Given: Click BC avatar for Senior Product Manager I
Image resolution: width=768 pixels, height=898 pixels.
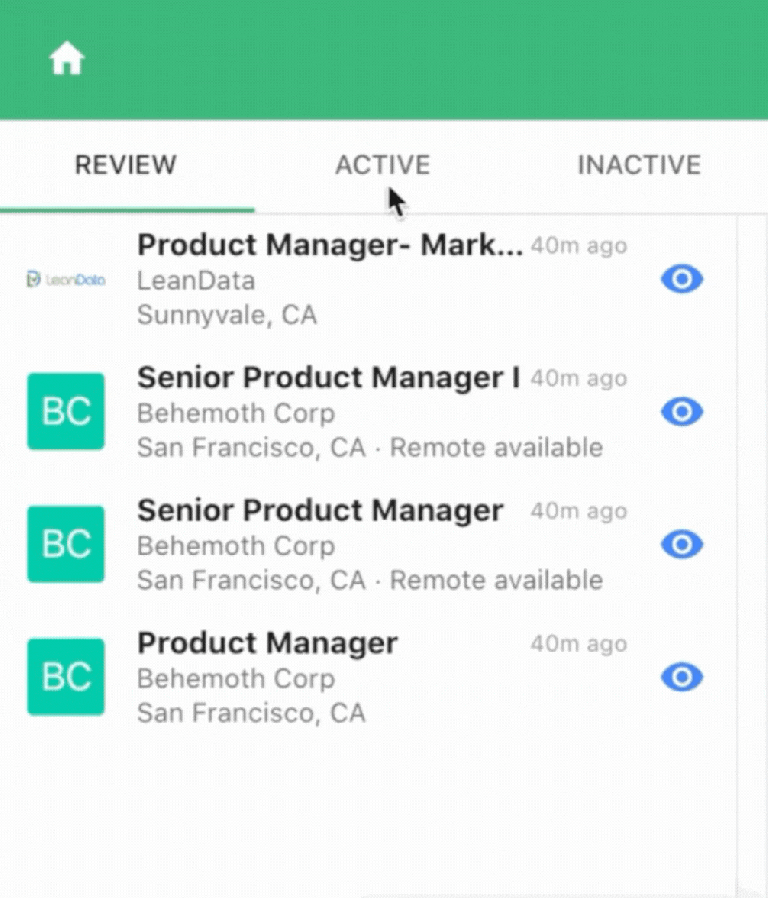Looking at the screenshot, I should pos(66,411).
